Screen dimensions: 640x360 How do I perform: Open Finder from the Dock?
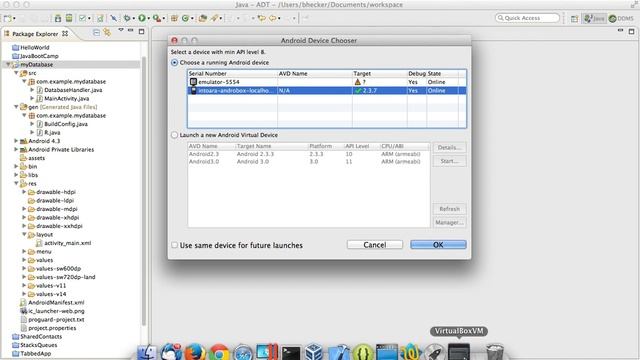[x=147, y=352]
